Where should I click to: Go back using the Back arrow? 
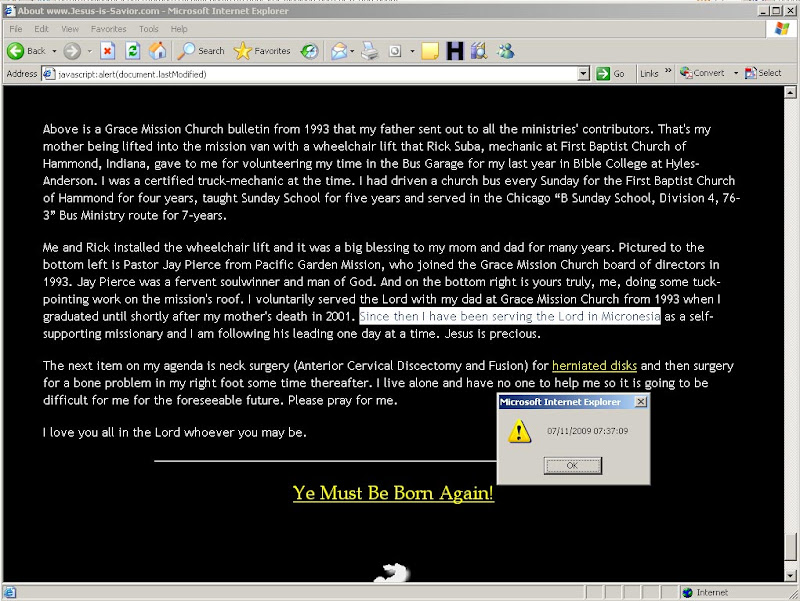point(26,51)
